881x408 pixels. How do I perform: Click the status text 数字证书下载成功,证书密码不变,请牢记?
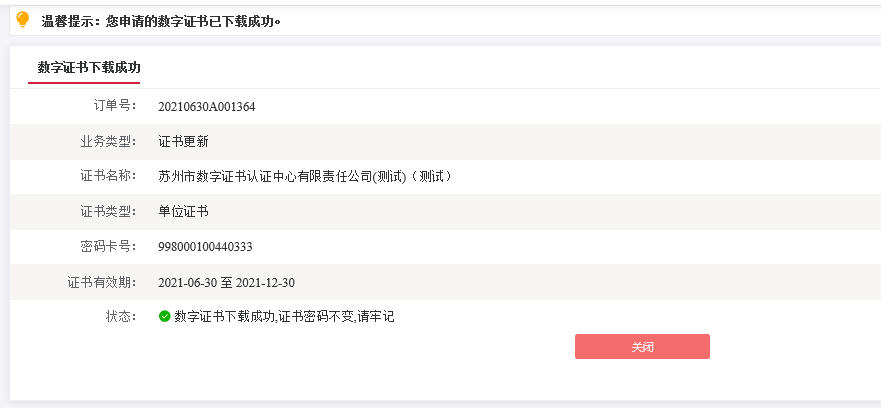284,316
